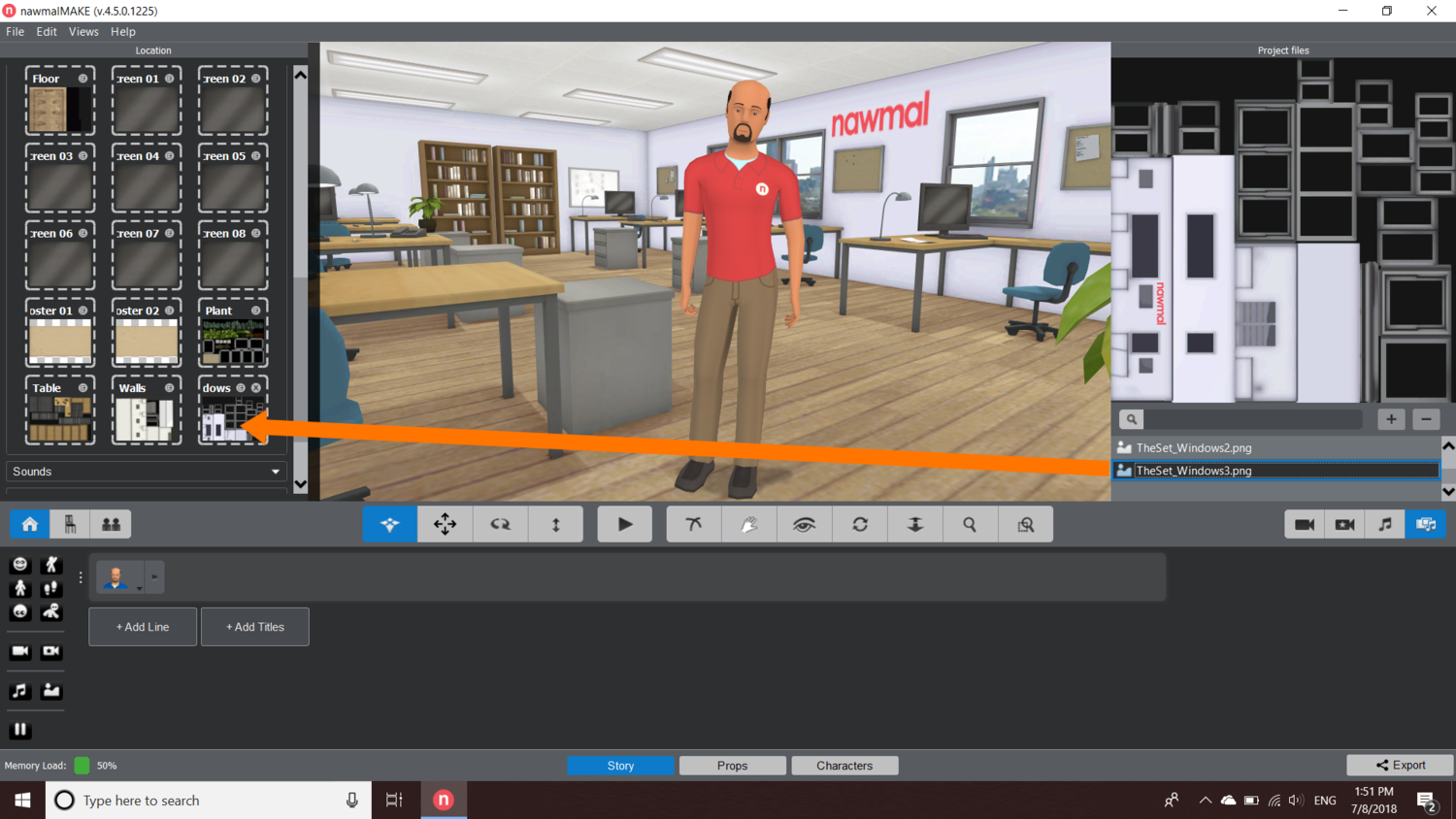Click the face with eyes look icon
This screenshot has height=819, width=1456.
coord(19,611)
